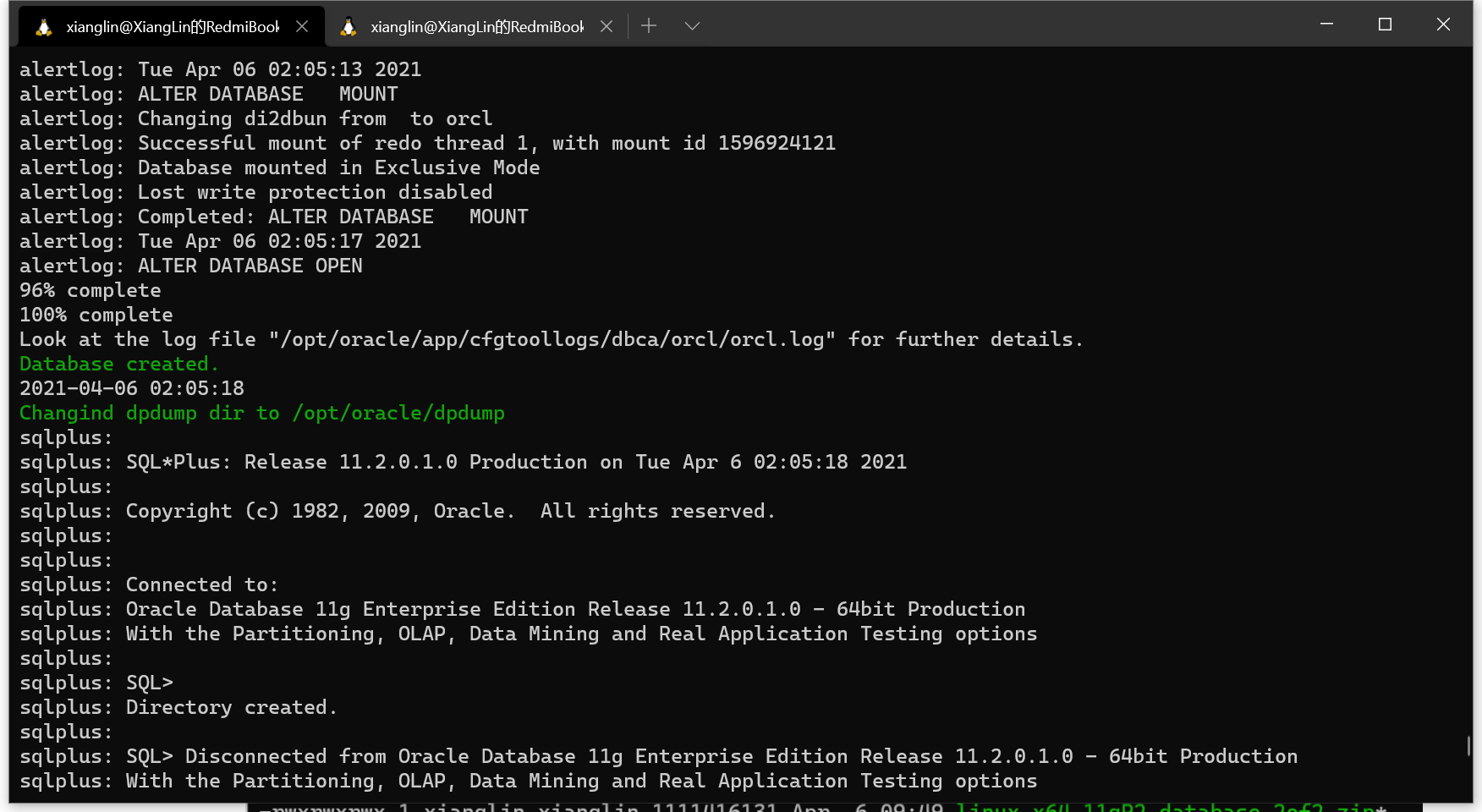Open a new terminal tab with plus
The height and width of the screenshot is (812, 1482).
649,26
